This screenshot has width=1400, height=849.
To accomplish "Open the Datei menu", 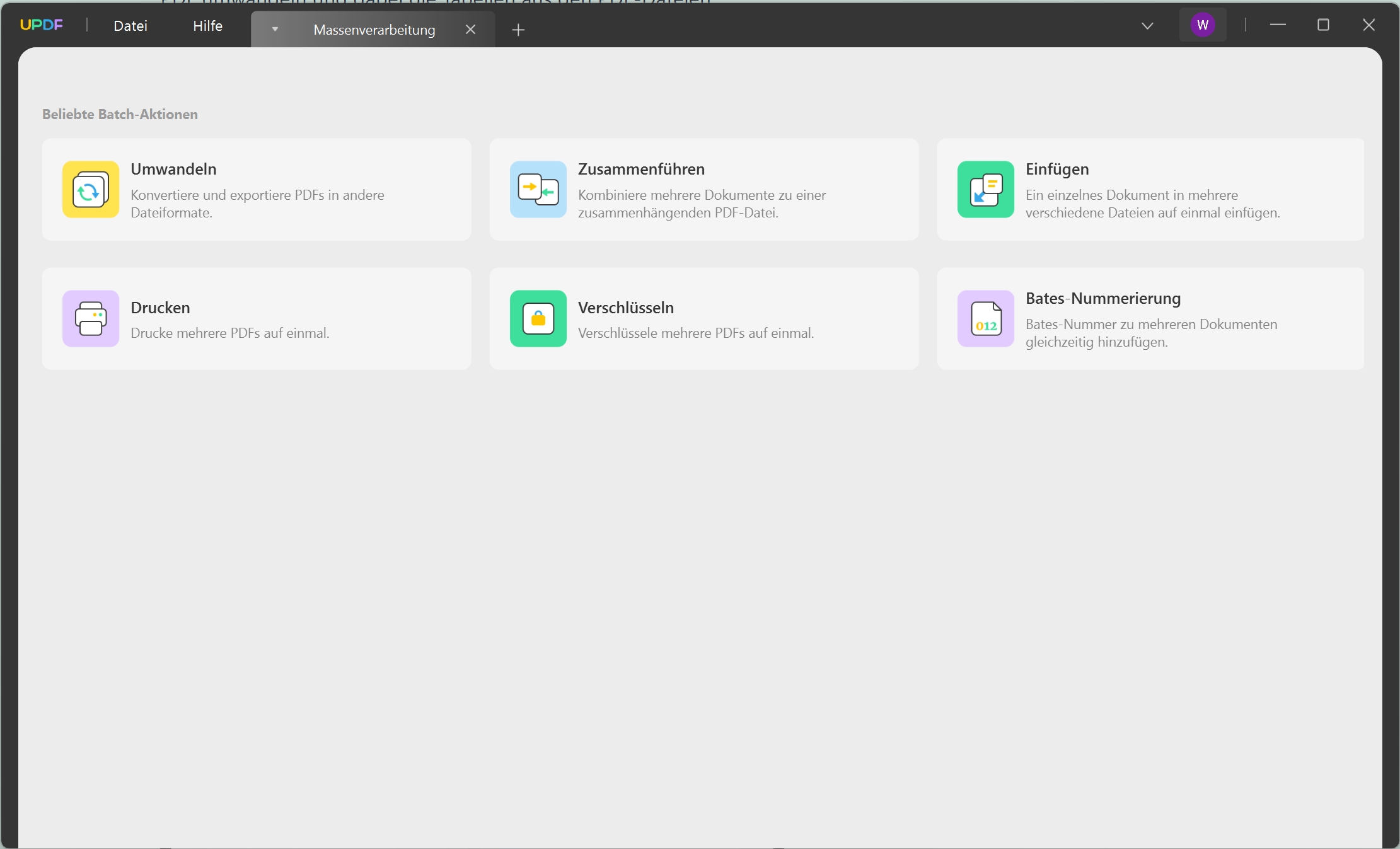I will pos(130,26).
